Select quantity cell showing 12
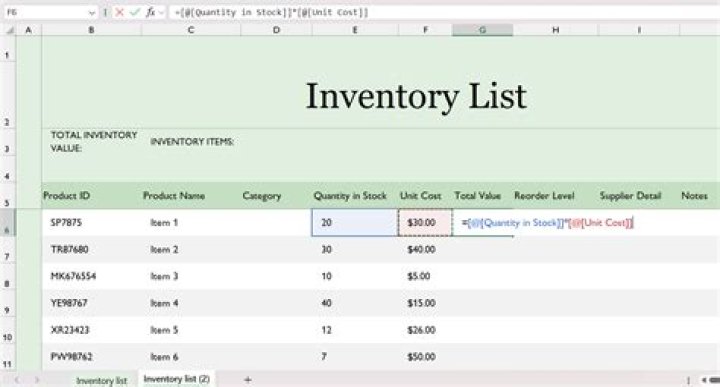 (x=355, y=330)
